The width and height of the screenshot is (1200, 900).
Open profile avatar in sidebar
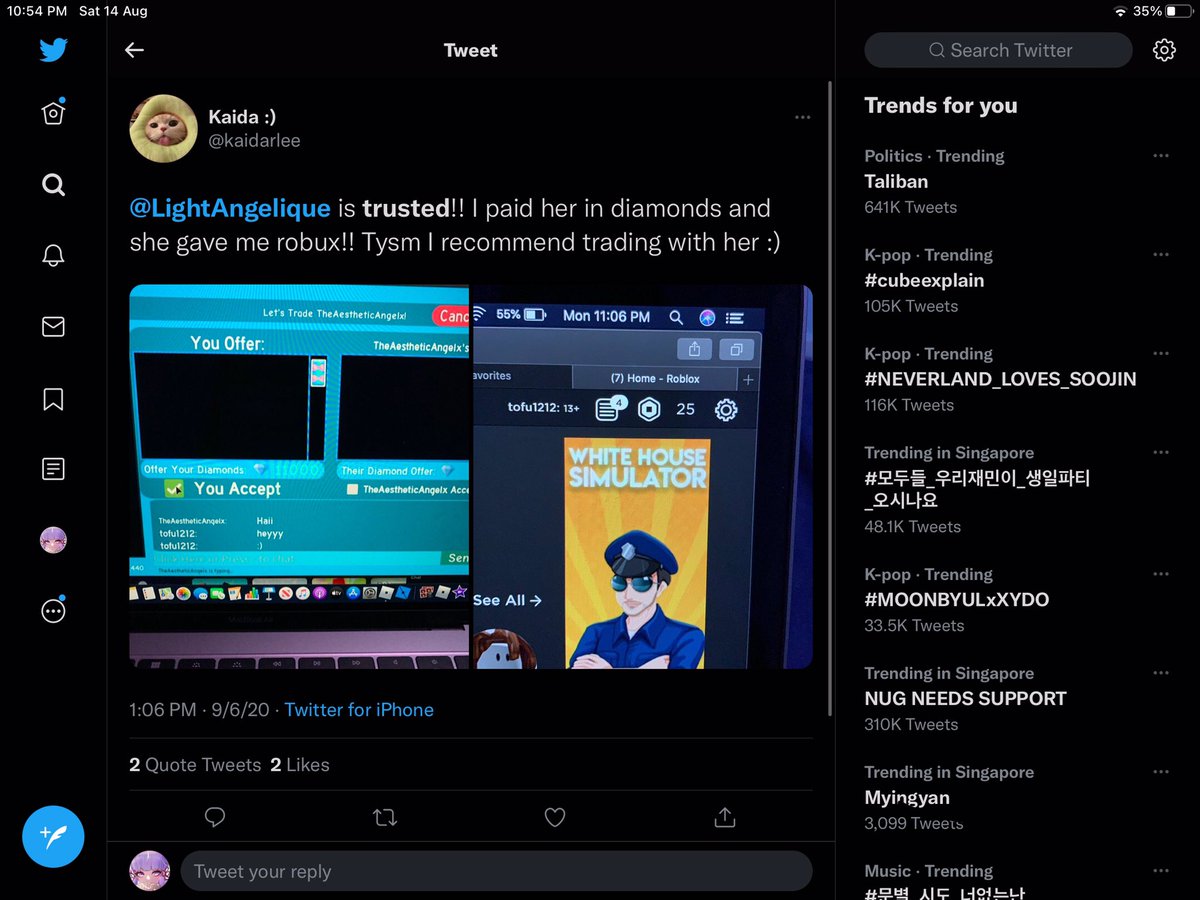click(x=53, y=541)
